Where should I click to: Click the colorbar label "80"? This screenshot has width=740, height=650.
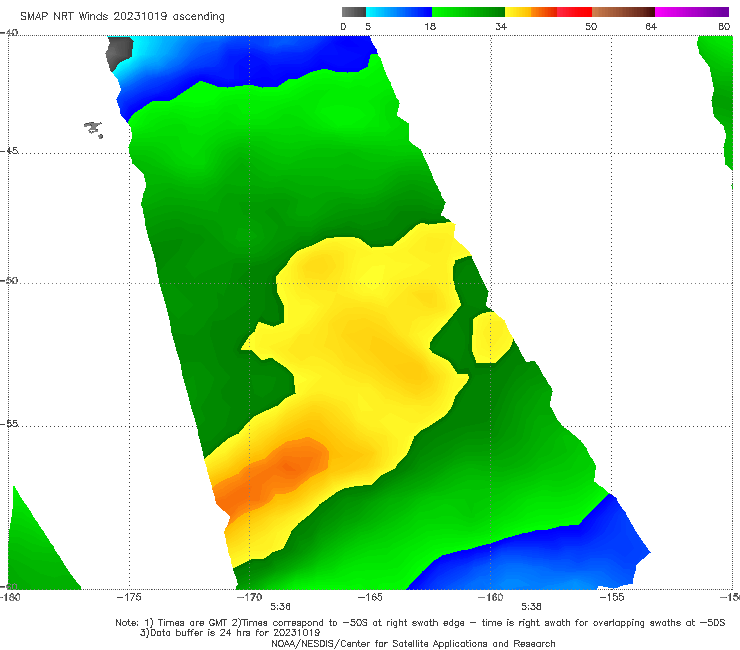click(x=724, y=26)
